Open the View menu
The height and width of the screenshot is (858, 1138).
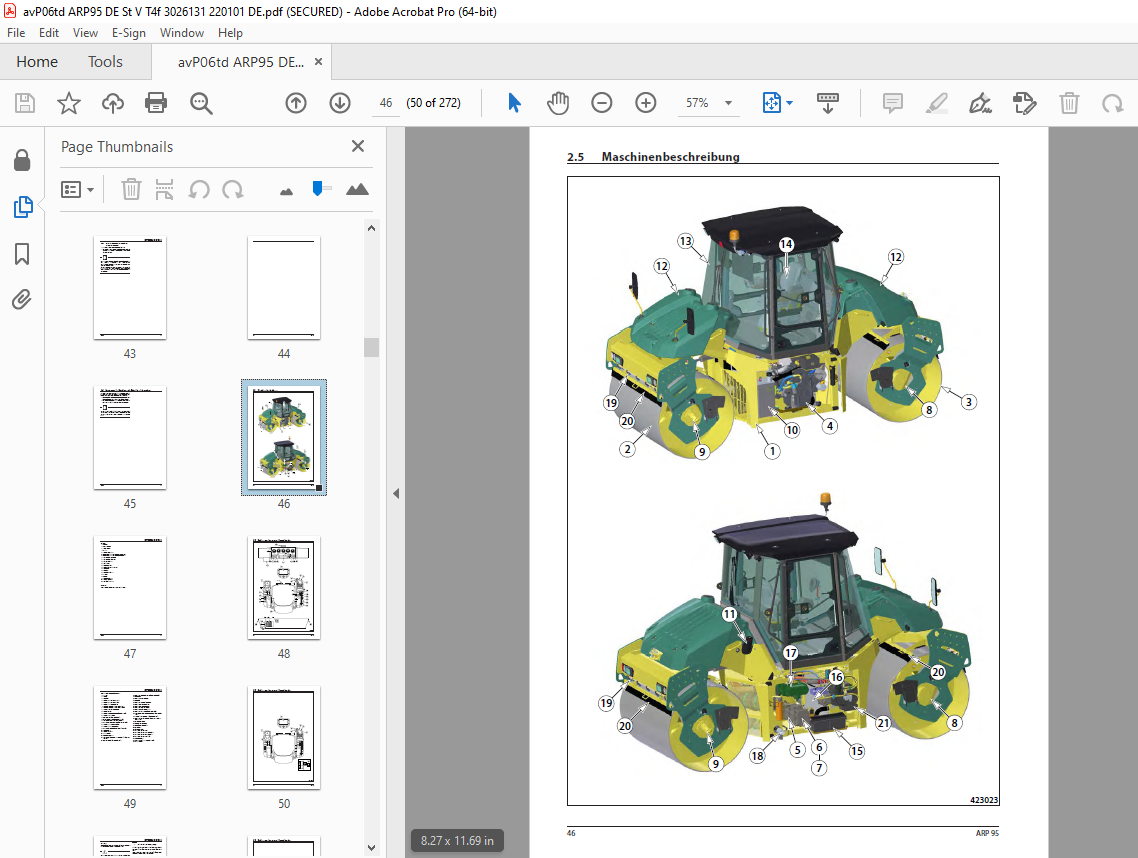[85, 33]
